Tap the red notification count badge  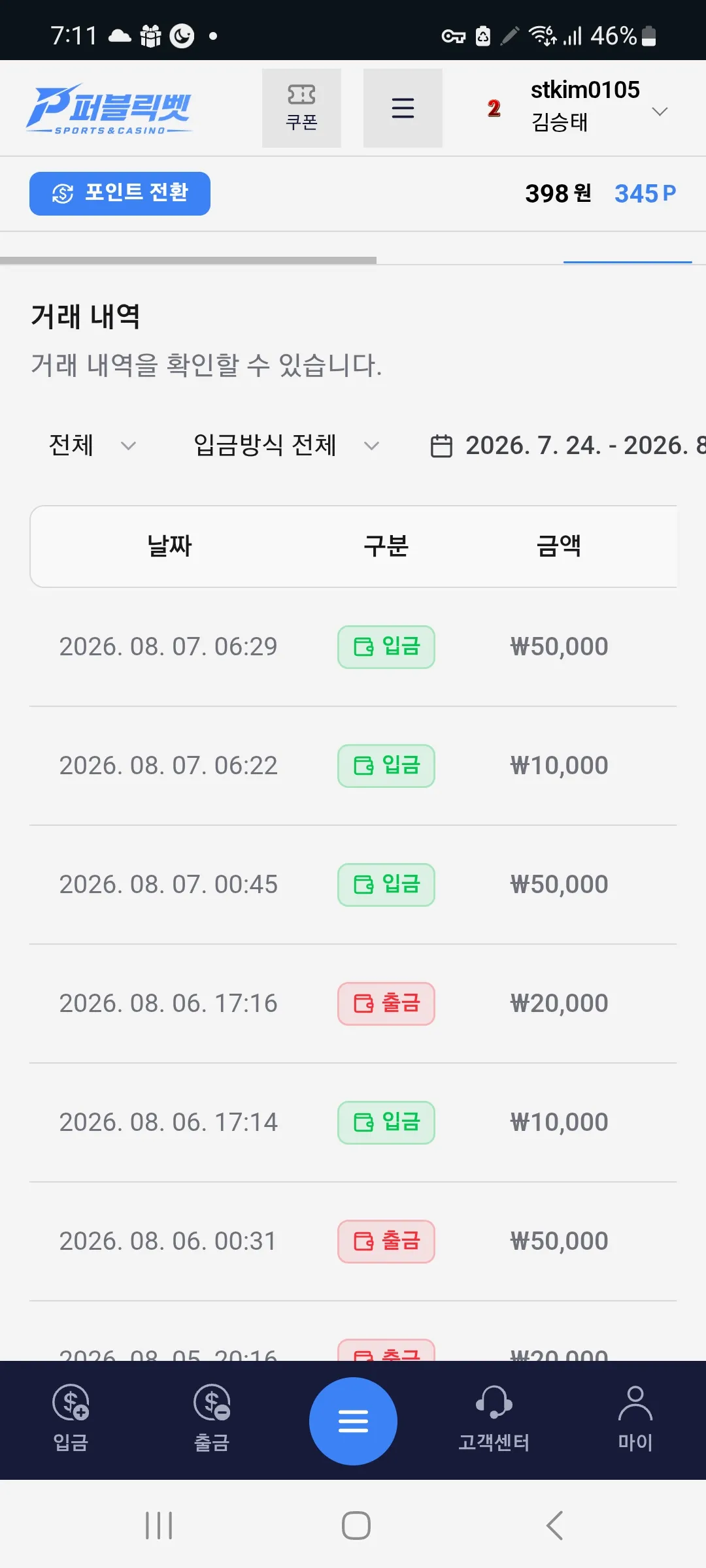[494, 108]
